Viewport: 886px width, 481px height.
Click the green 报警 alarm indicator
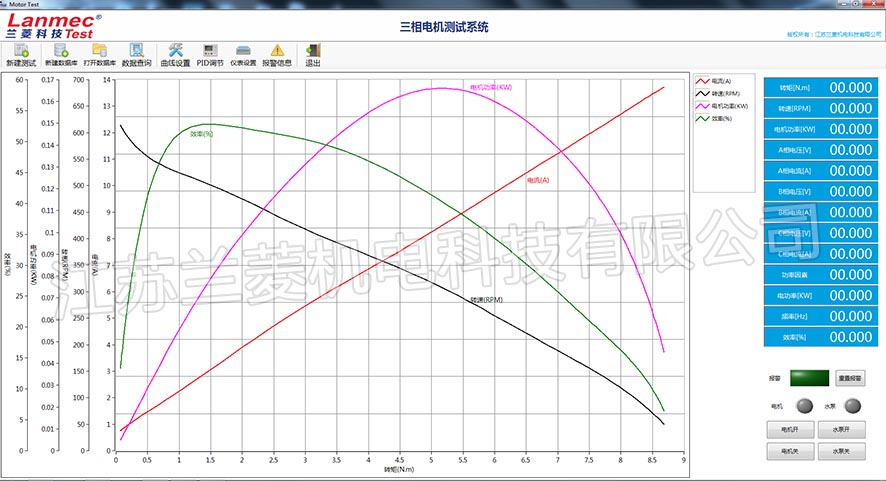809,379
